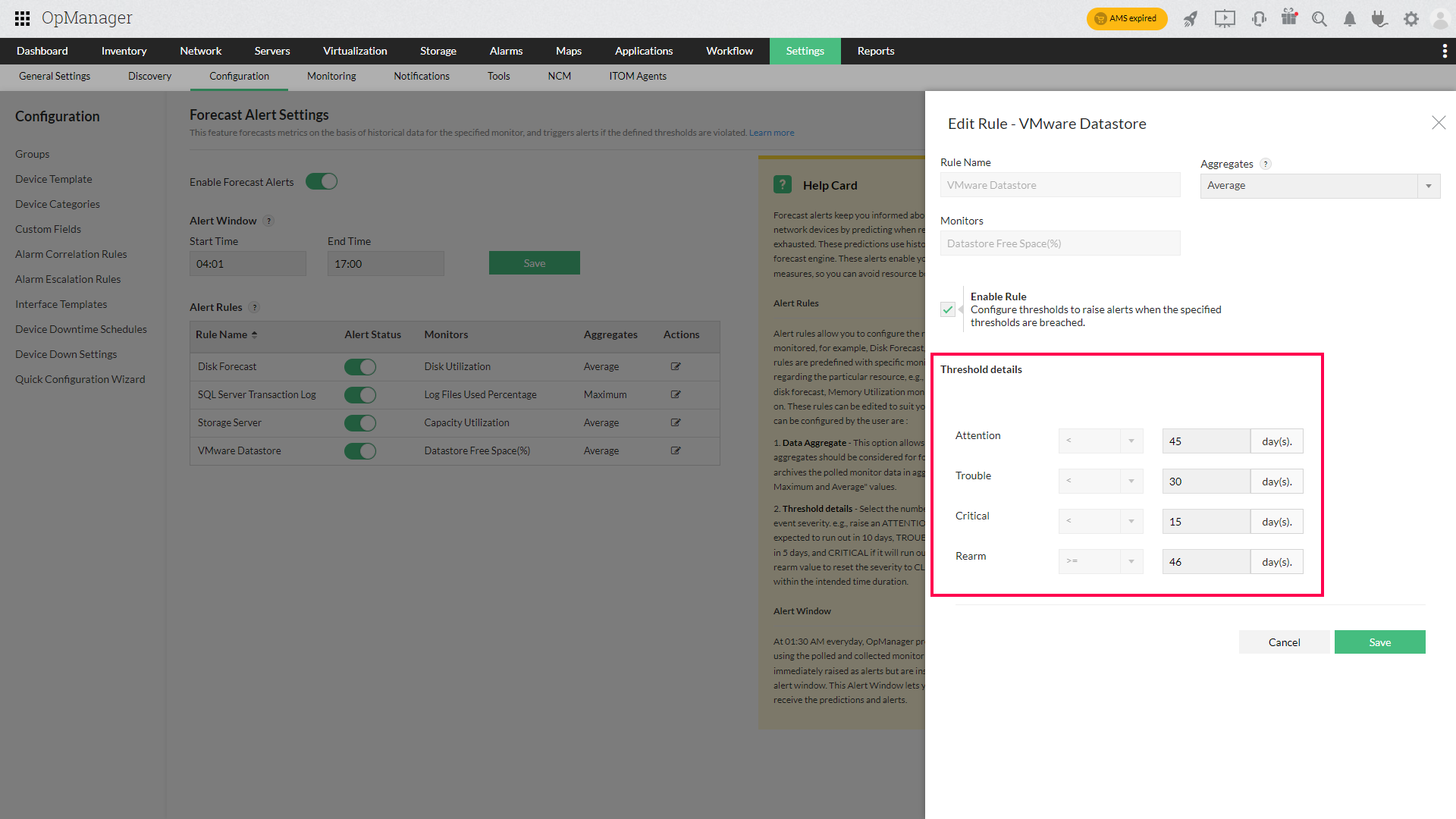1456x819 pixels.
Task: Open the alarms bell icon
Action: click(1350, 19)
